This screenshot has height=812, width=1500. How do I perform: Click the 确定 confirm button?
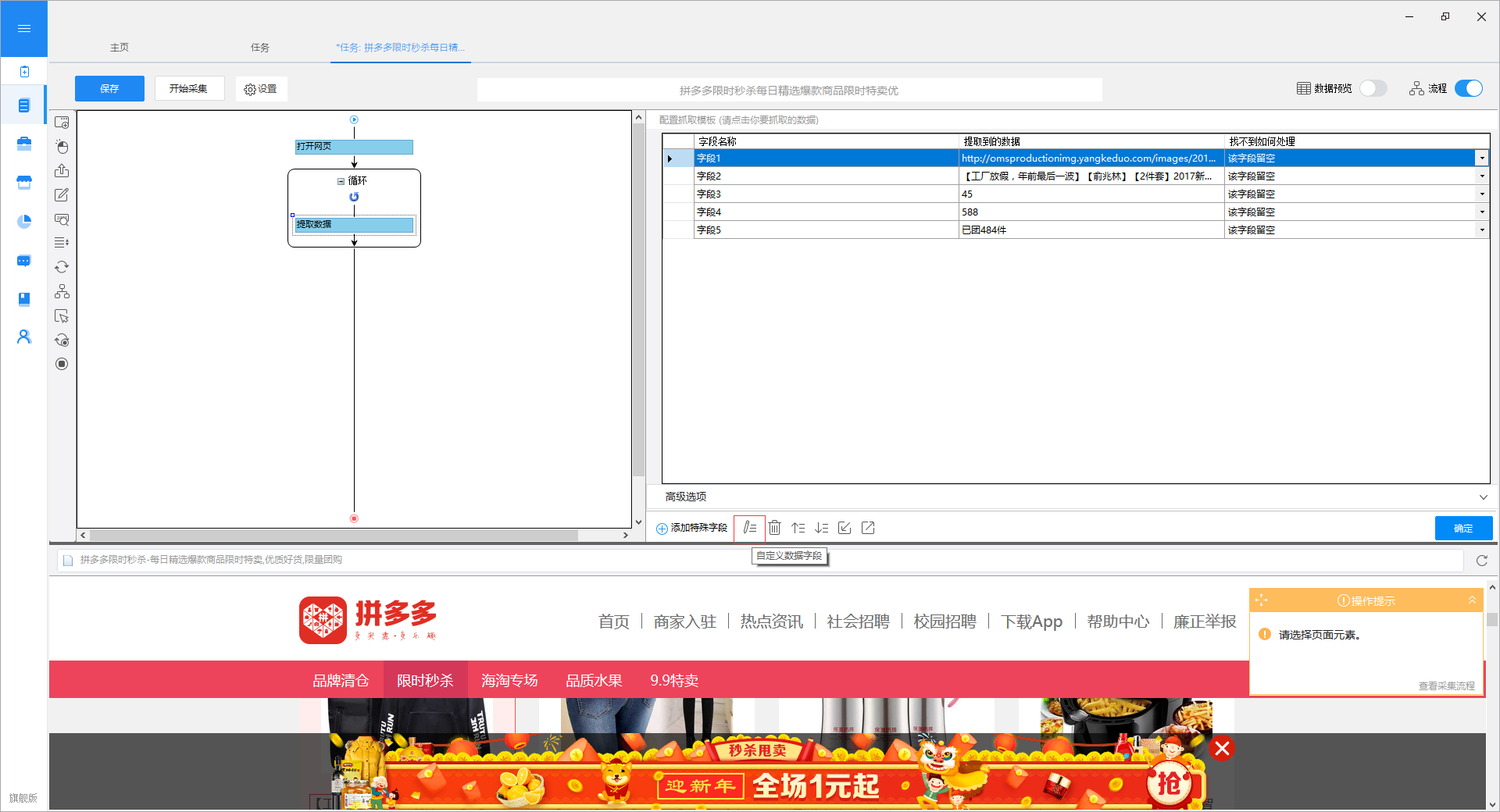[1463, 529]
